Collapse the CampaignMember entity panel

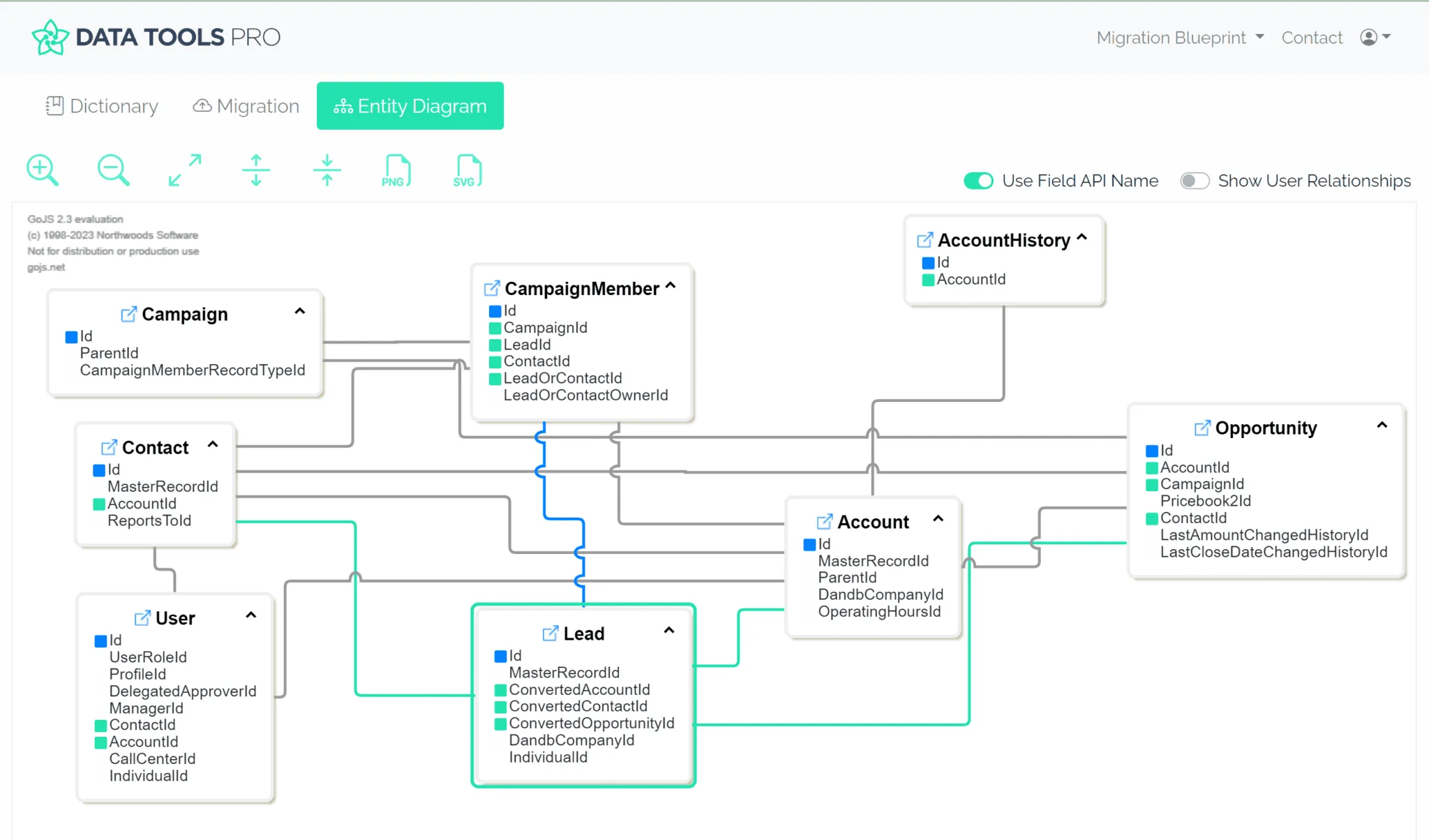(671, 285)
